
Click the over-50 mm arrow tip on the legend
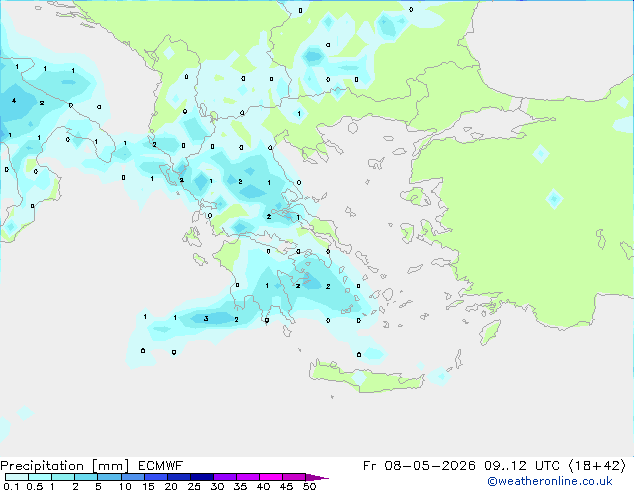click(x=317, y=477)
